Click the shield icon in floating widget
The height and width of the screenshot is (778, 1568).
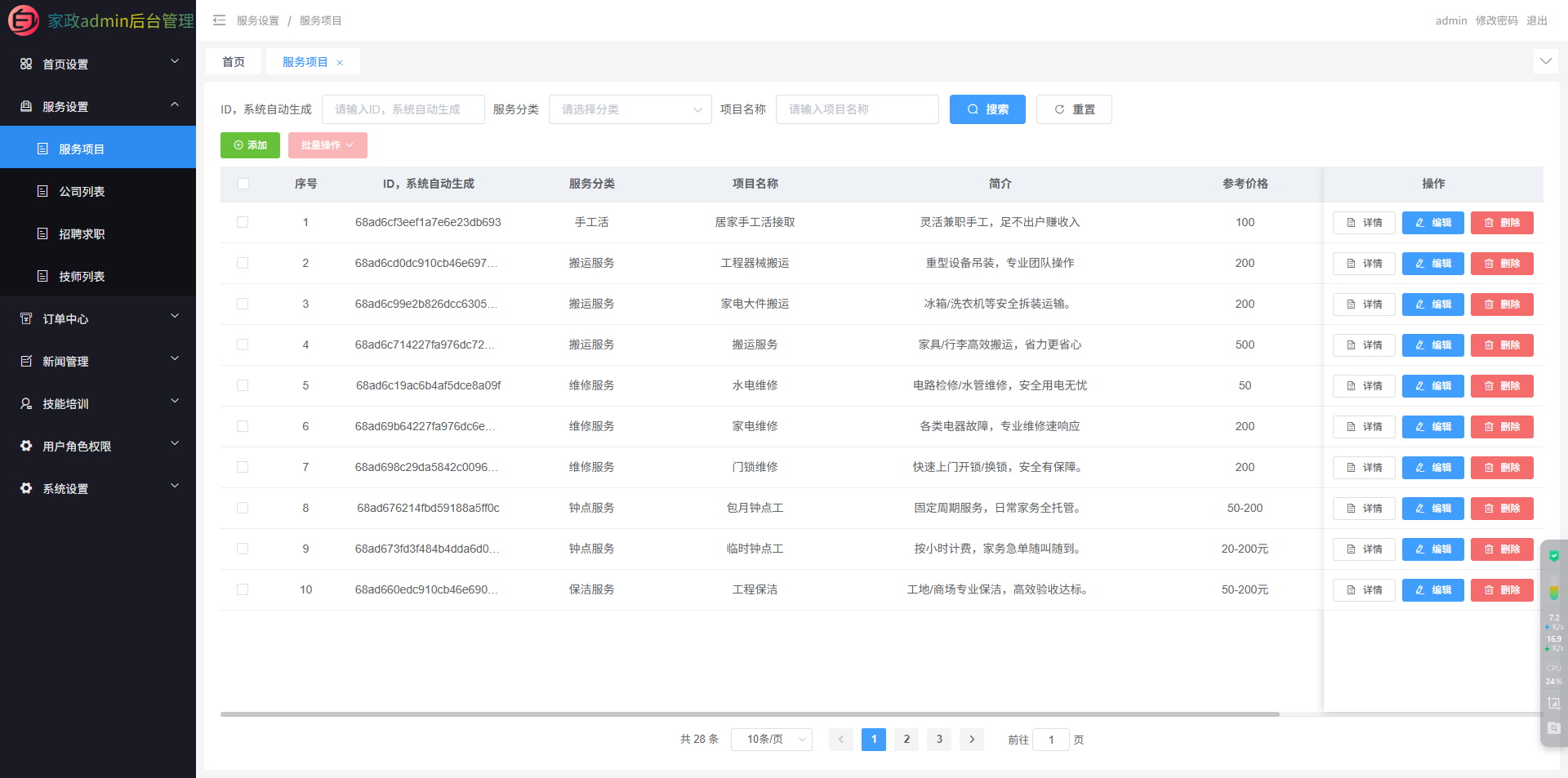tap(1553, 556)
